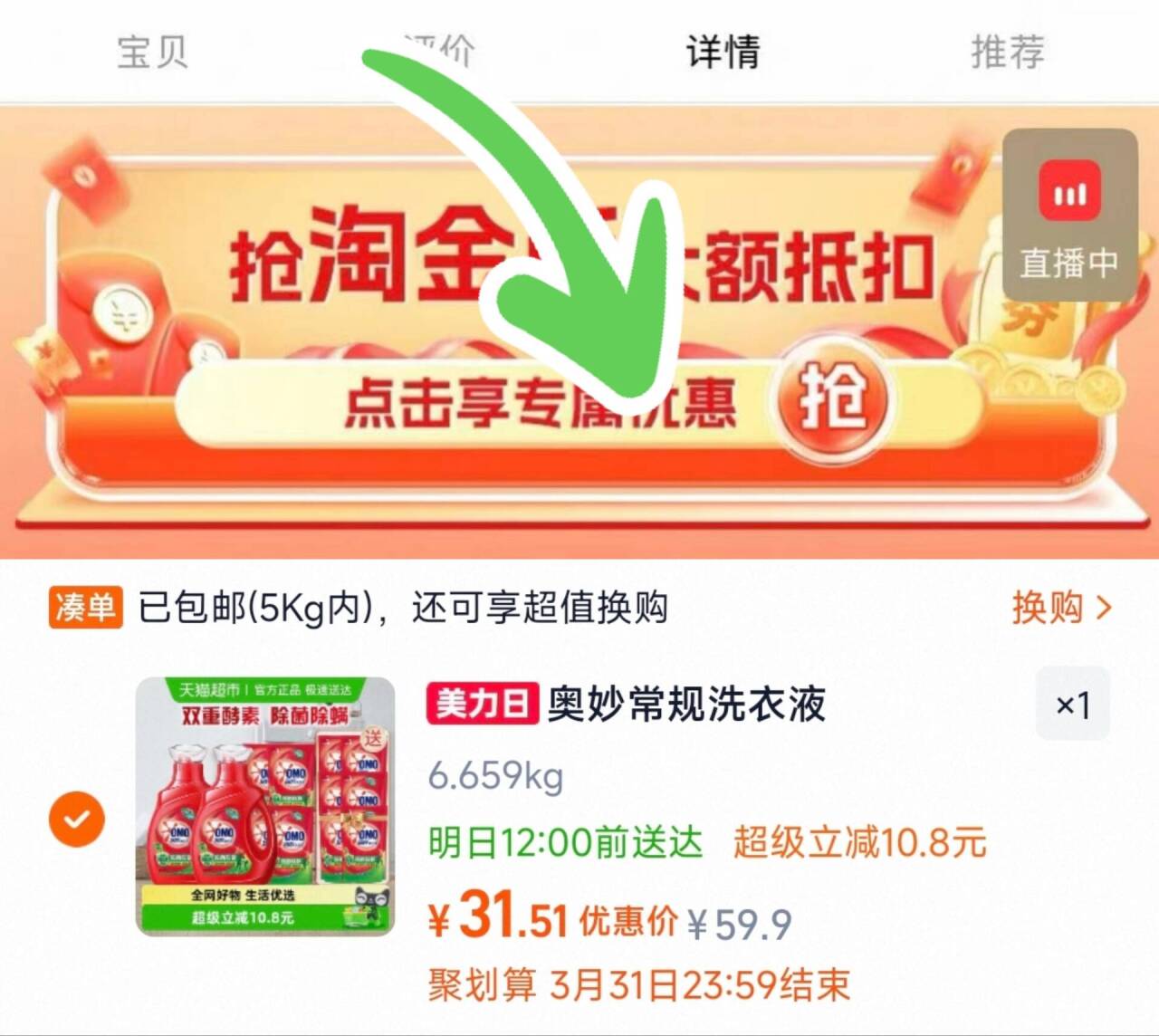This screenshot has width=1159, height=1036.
Task: Switch to the 推荐 tab
Action: 1008,51
